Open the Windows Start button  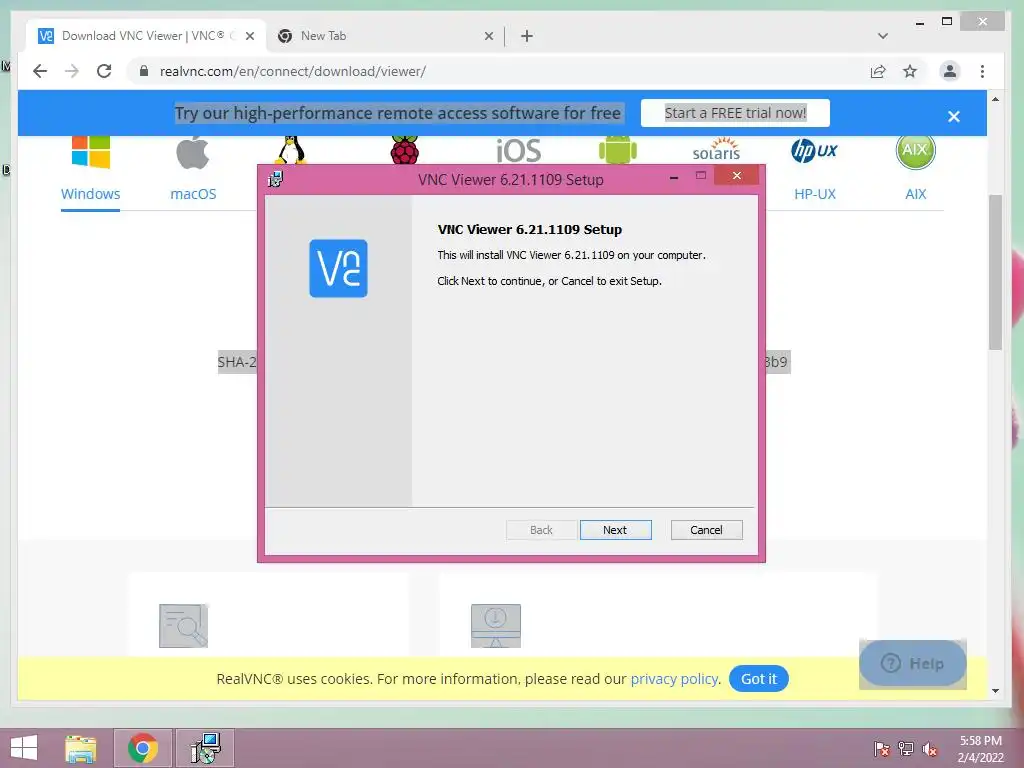click(x=24, y=748)
